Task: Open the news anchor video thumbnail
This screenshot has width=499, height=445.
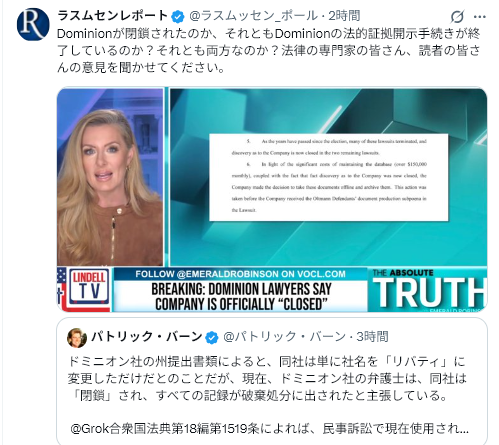Action: (x=110, y=177)
